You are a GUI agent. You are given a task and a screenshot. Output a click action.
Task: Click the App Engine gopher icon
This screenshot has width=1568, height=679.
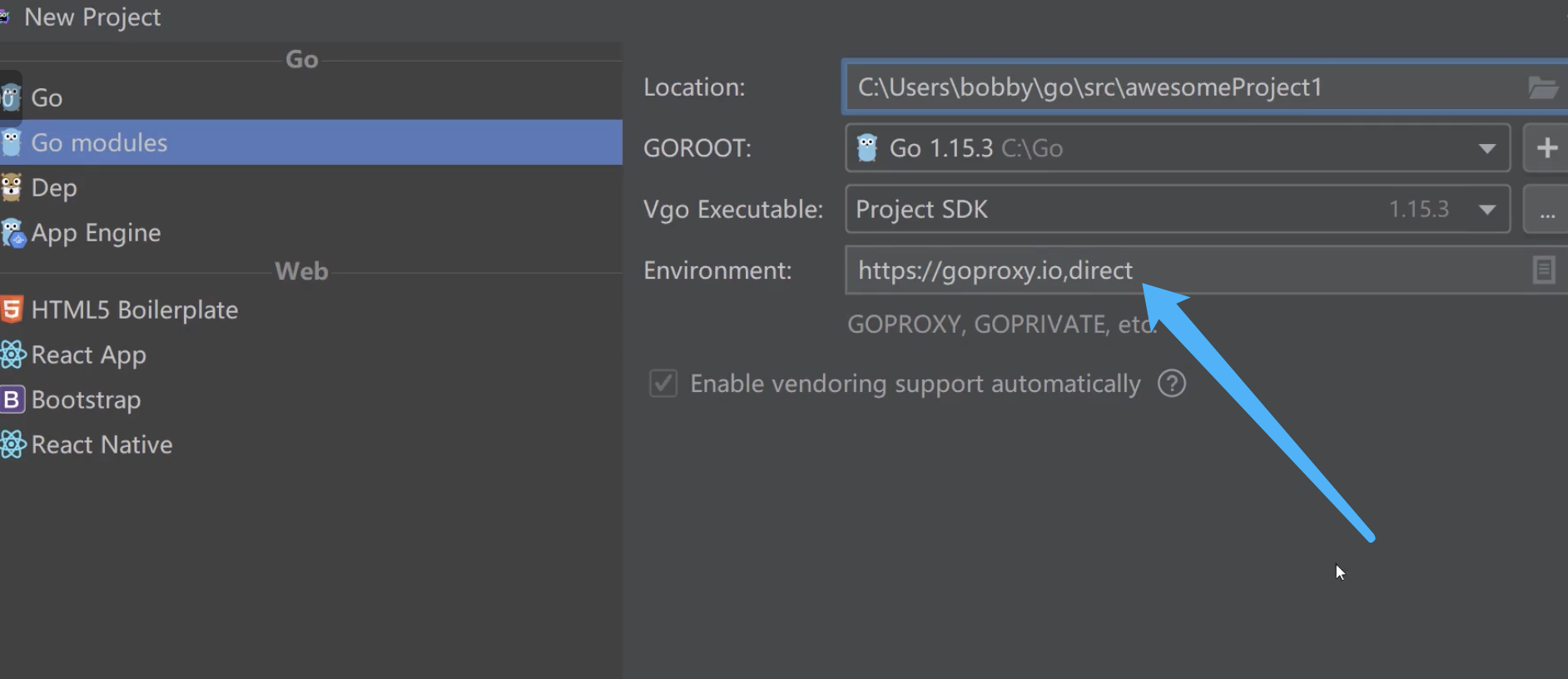pyautogui.click(x=12, y=233)
